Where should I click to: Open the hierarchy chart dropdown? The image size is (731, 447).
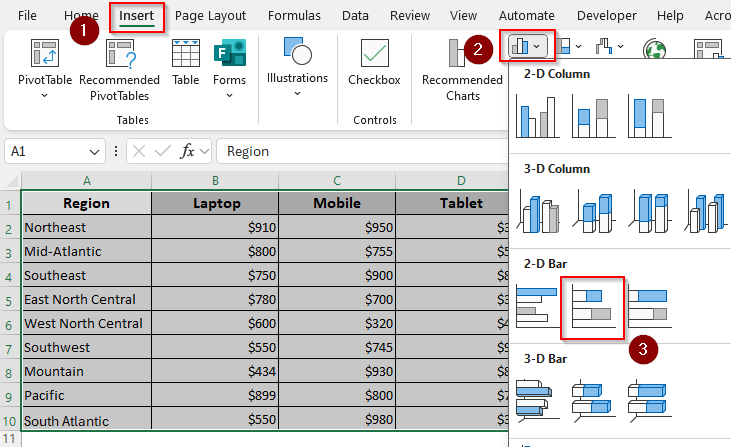(568, 46)
